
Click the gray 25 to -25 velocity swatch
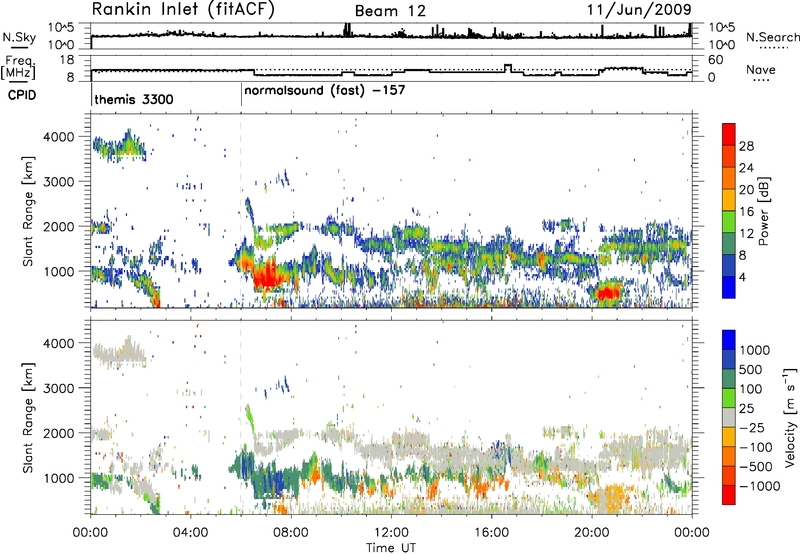pos(729,418)
